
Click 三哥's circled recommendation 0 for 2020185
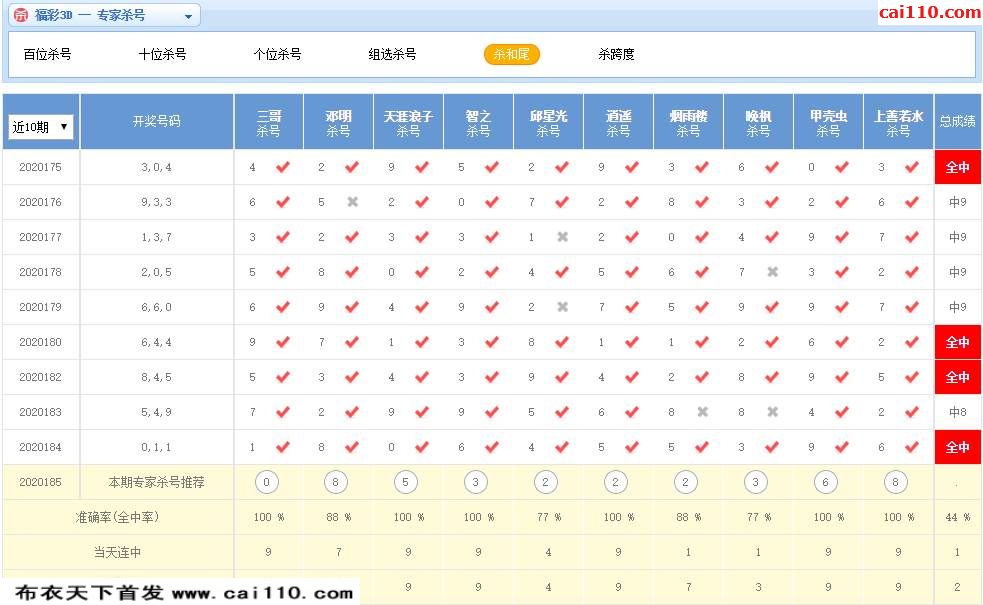[x=266, y=482]
